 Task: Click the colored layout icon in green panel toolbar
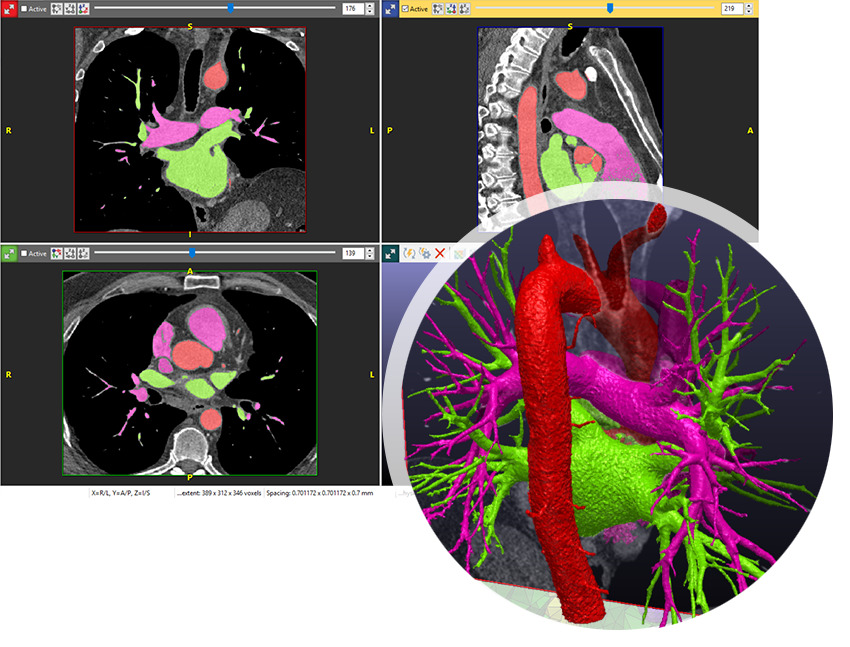coord(57,253)
